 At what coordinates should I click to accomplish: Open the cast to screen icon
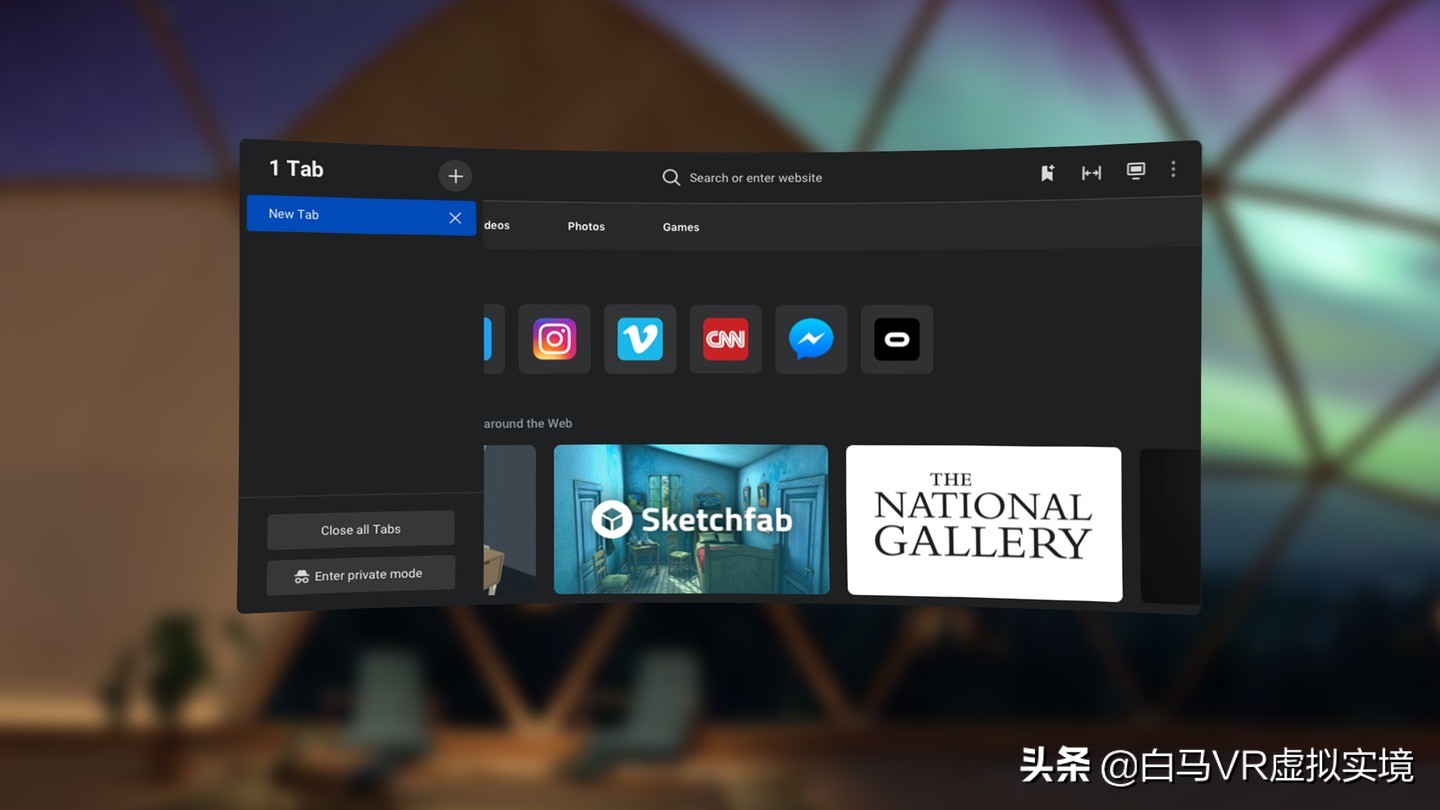(x=1135, y=171)
